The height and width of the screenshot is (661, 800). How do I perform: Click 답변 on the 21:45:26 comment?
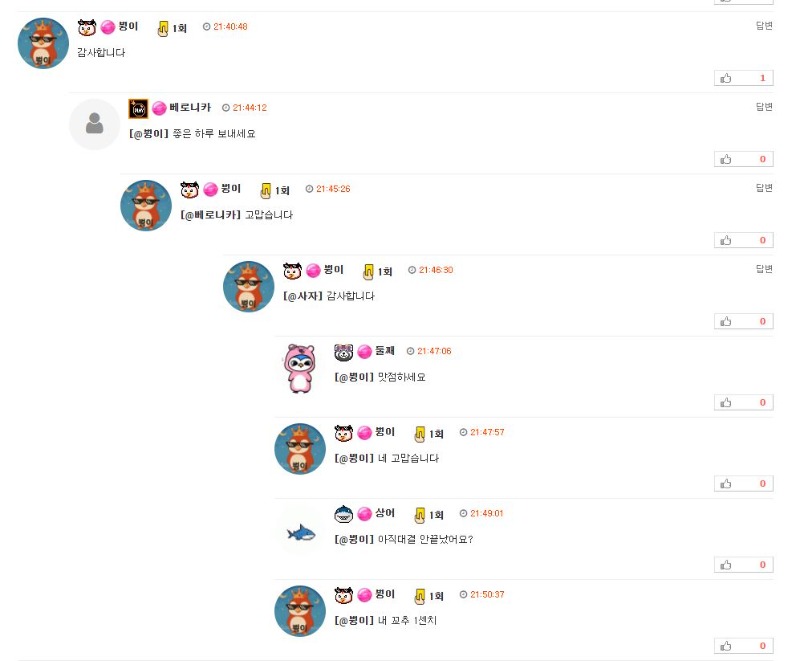pyautogui.click(x=764, y=188)
